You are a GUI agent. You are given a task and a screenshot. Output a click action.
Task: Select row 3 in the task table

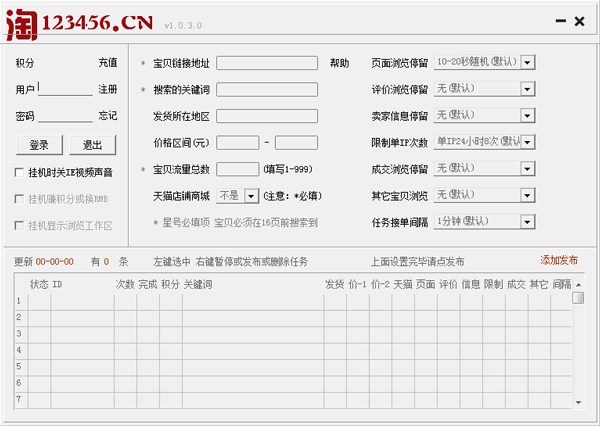click(293, 335)
